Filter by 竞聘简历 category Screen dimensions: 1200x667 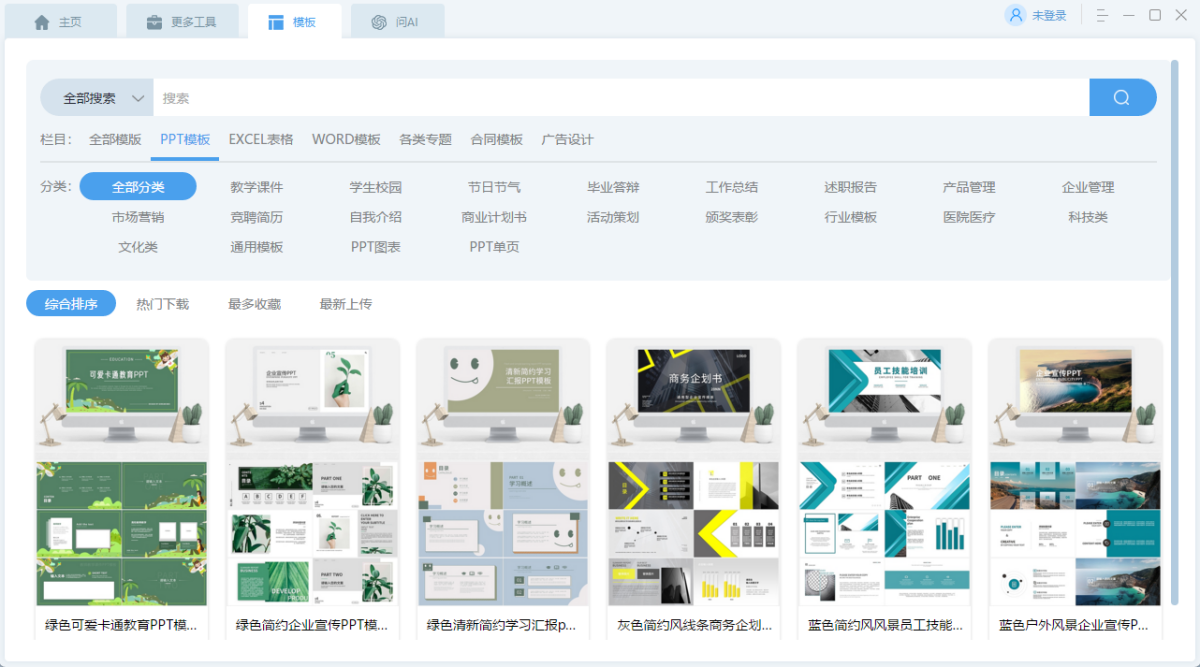tap(257, 217)
